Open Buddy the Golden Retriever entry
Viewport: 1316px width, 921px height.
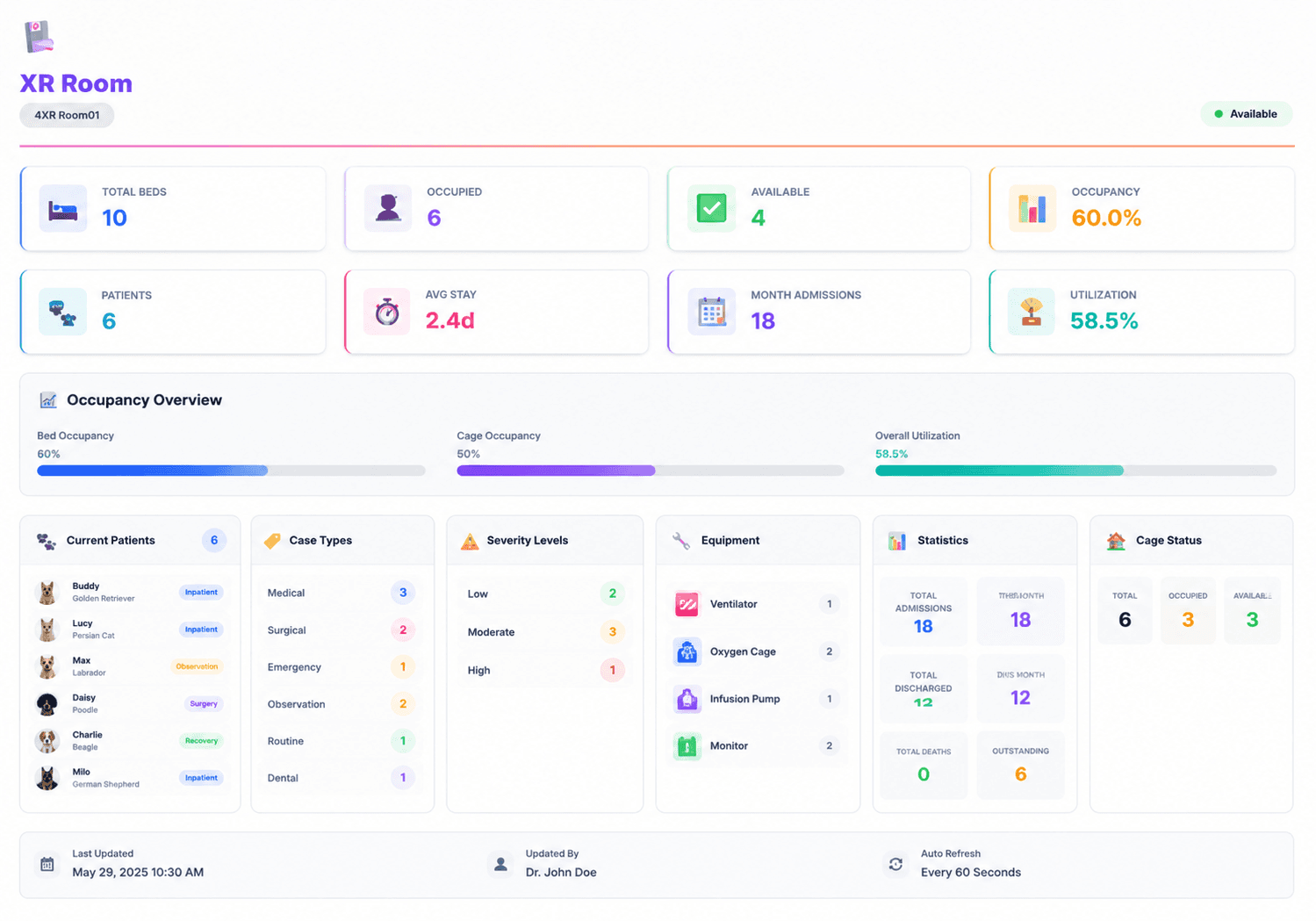pyautogui.click(x=129, y=593)
